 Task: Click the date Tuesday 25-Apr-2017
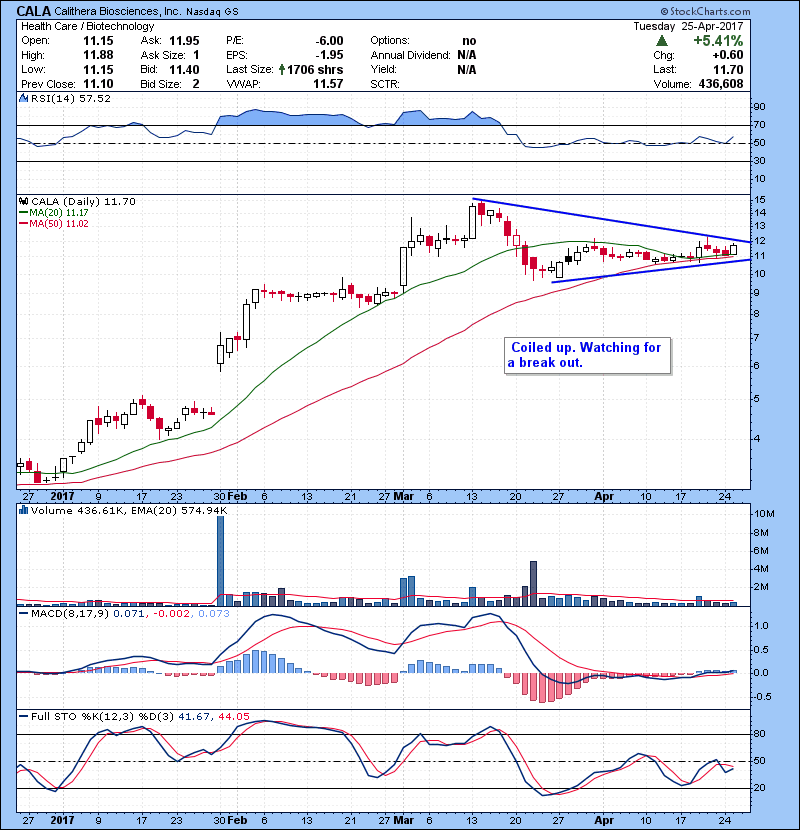[x=688, y=26]
